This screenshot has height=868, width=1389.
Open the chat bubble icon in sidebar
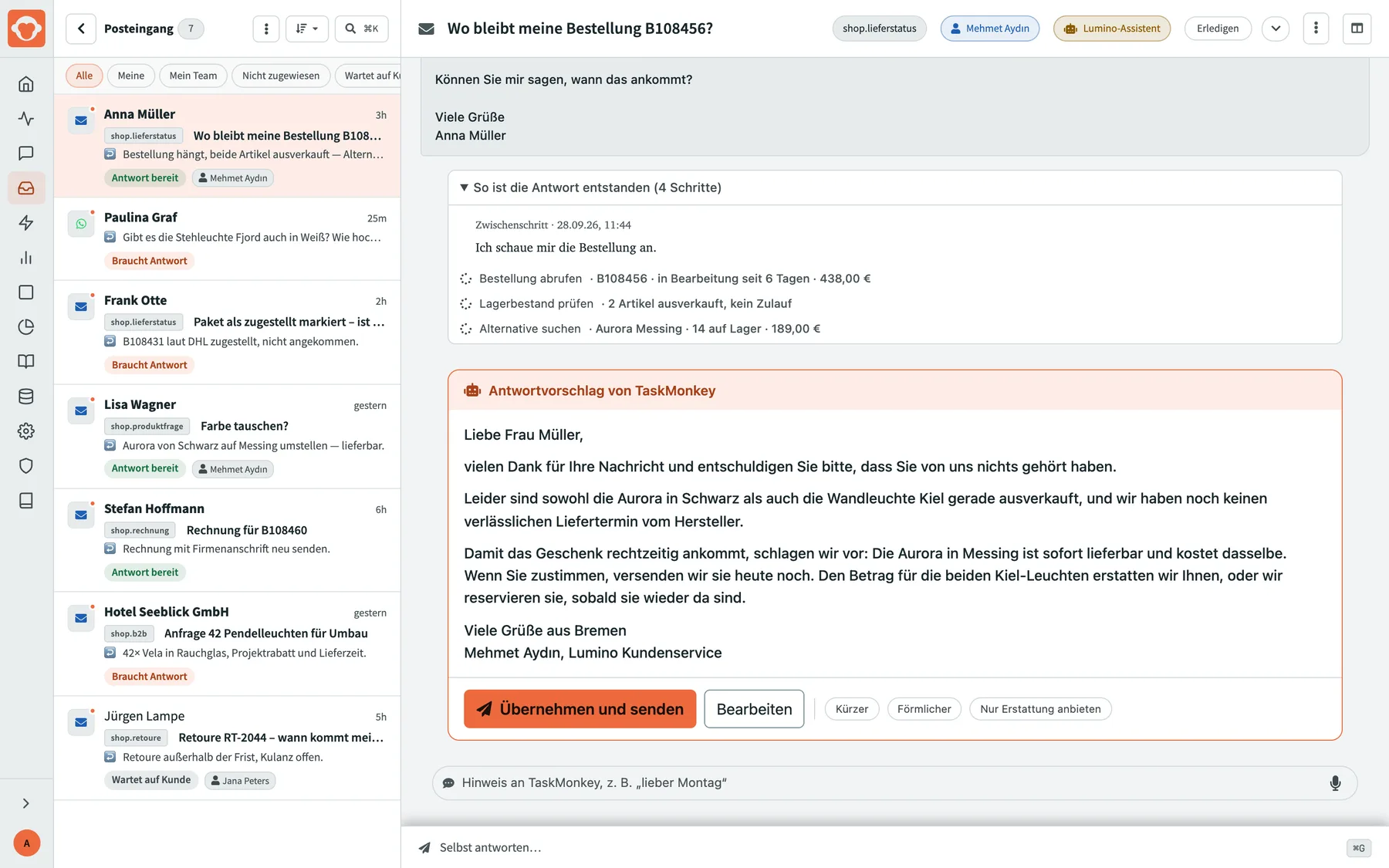[26, 154]
